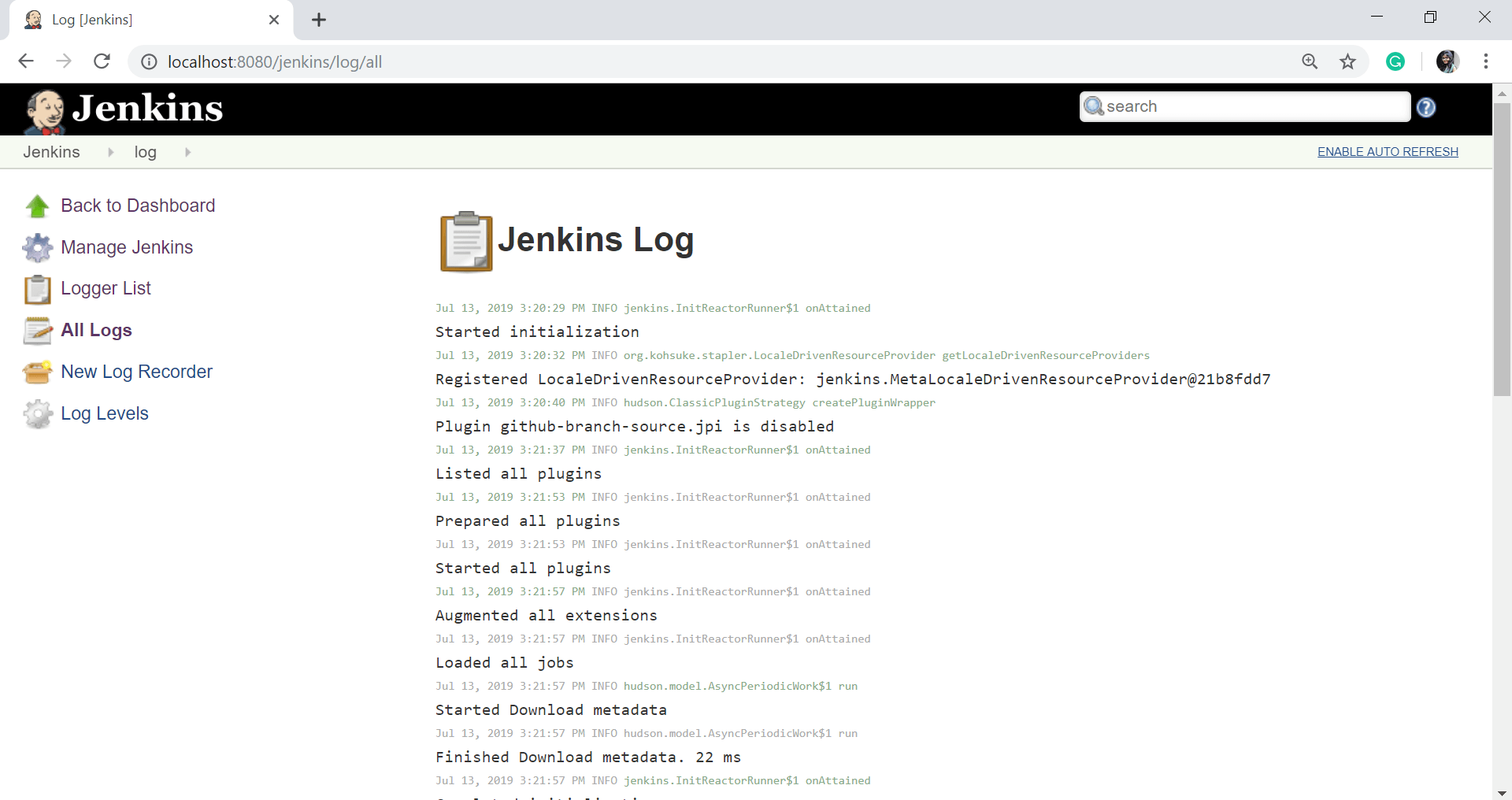Click the 'Augmented all extensions' log message
This screenshot has width=1512, height=800.
547,615
